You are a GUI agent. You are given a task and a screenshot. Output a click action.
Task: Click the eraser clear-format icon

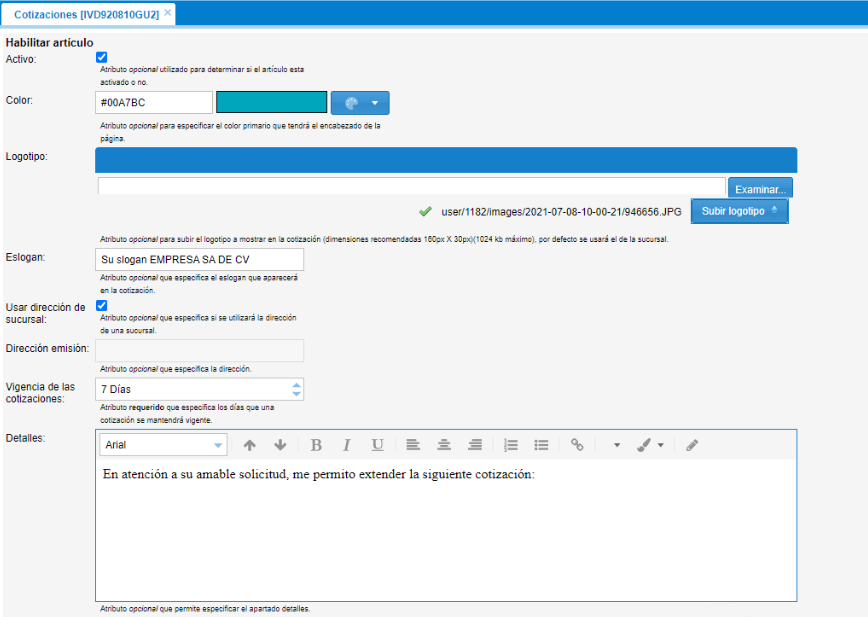(692, 445)
